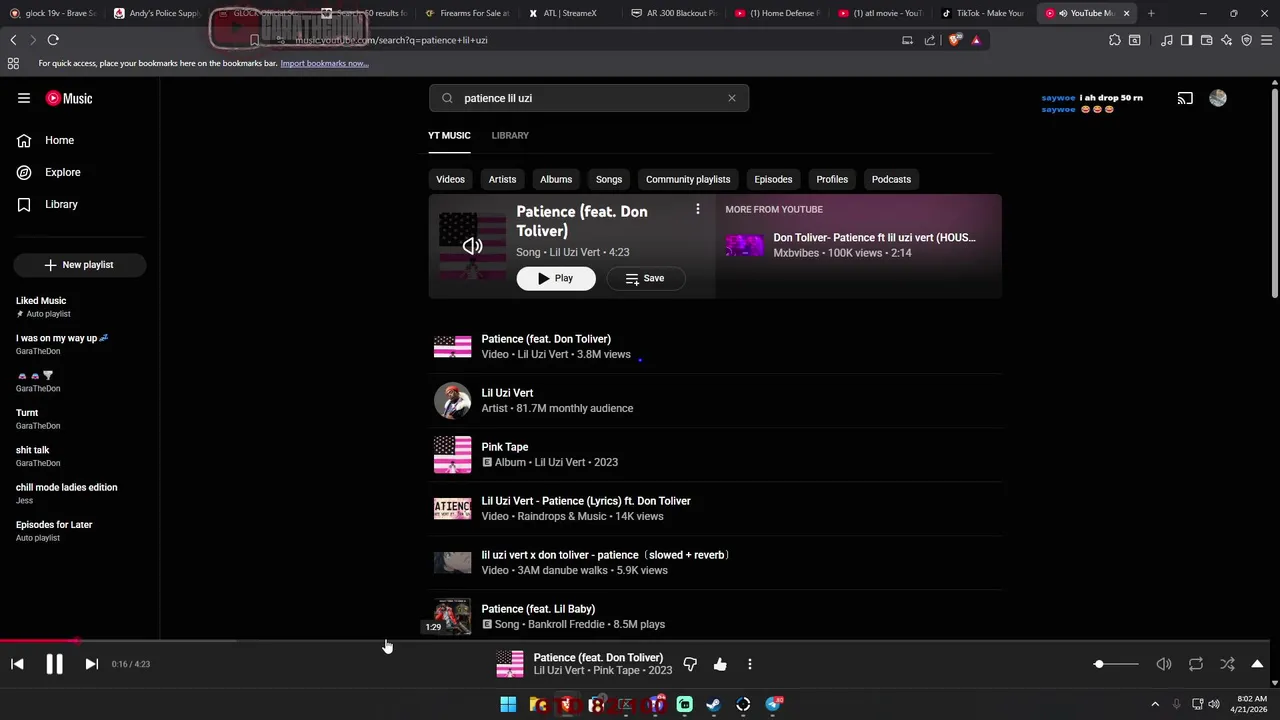Play the top result Patience
The width and height of the screenshot is (1280, 720).
(x=556, y=278)
